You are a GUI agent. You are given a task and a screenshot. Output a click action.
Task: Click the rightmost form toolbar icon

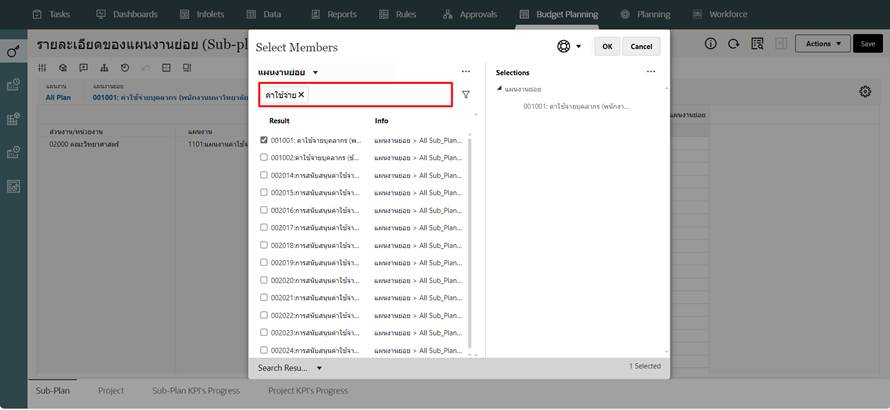(187, 68)
